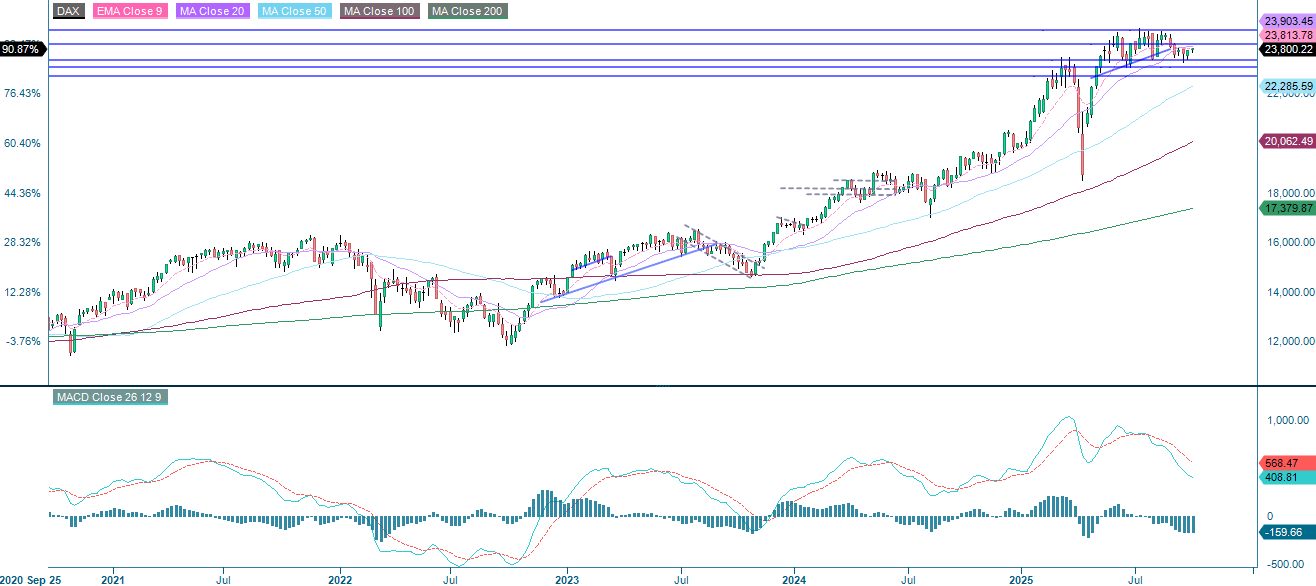Click the 90.87% Fibonacci level label
1316x586 pixels.
22,46
